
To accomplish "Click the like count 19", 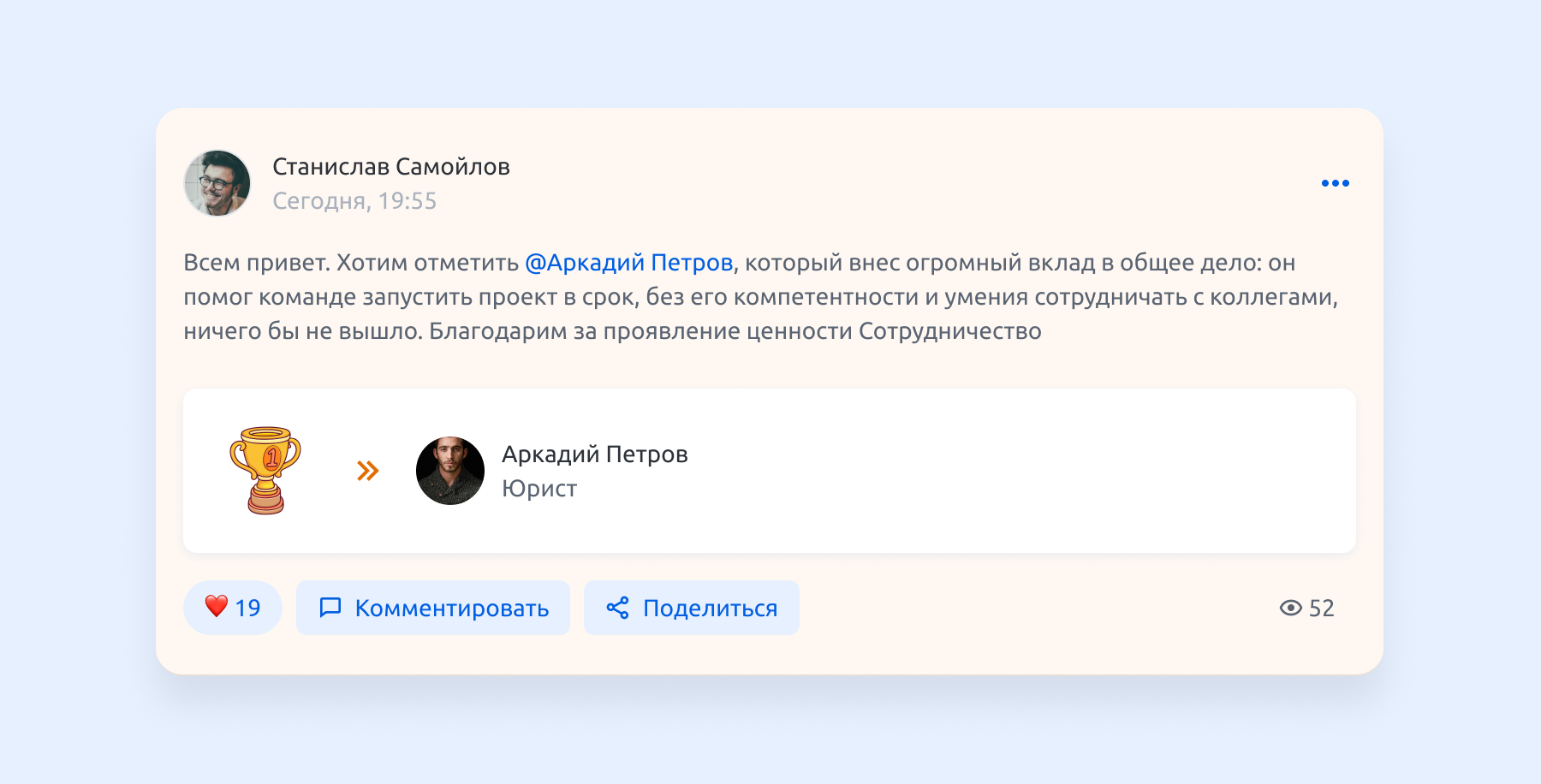I will 248,609.
